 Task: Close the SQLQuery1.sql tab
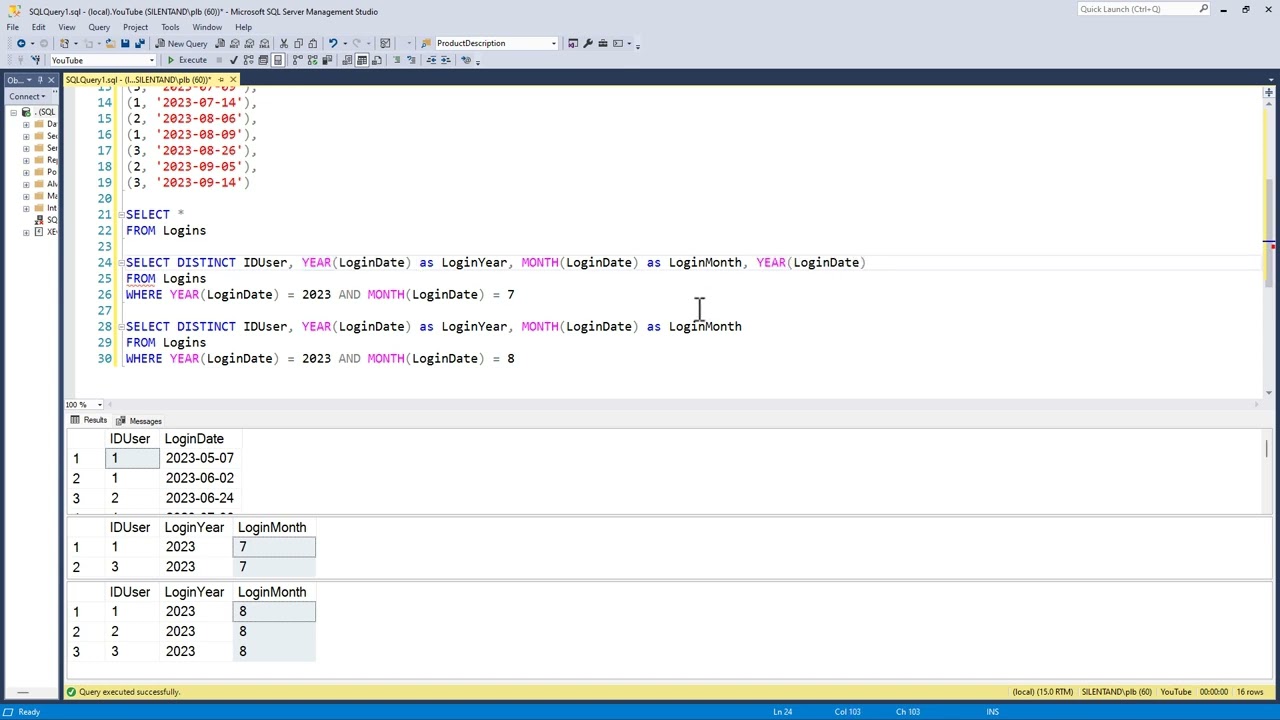click(233, 80)
